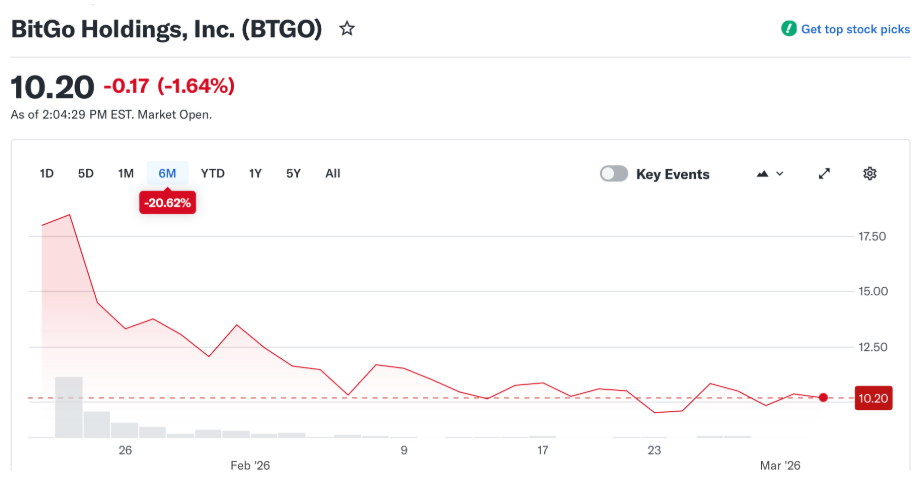Click the 17 date label on x-axis
Screen dimensions: 916x477
click(x=543, y=450)
